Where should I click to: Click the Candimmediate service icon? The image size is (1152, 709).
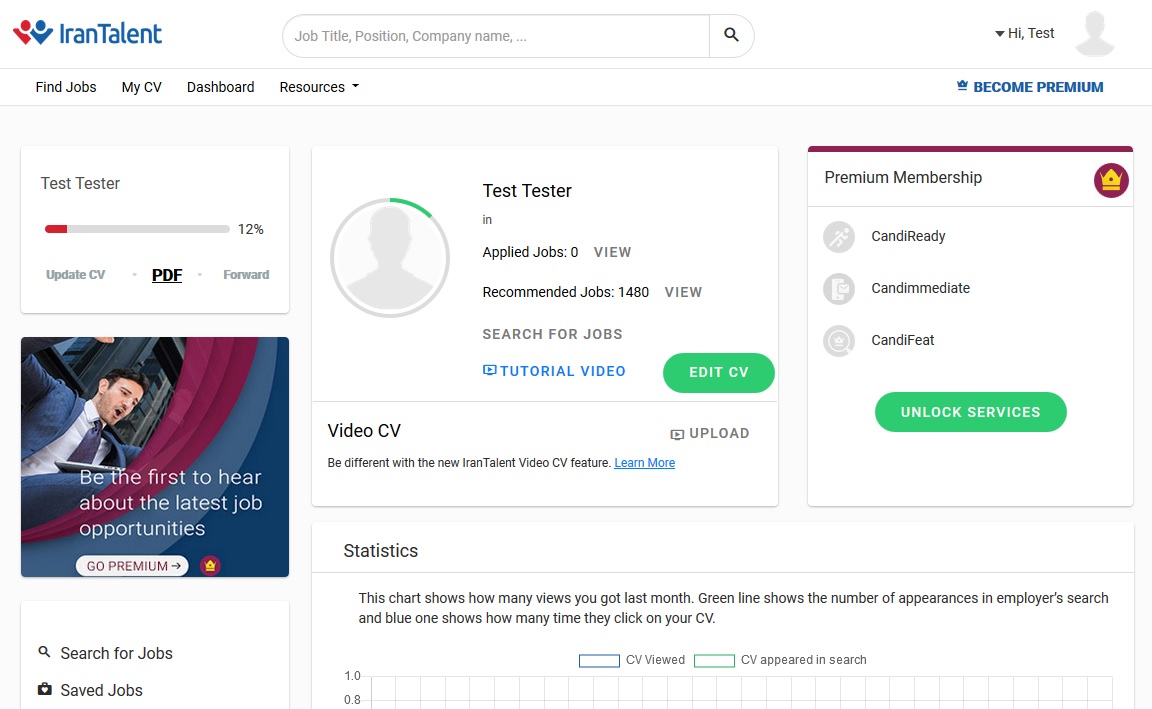coord(838,289)
